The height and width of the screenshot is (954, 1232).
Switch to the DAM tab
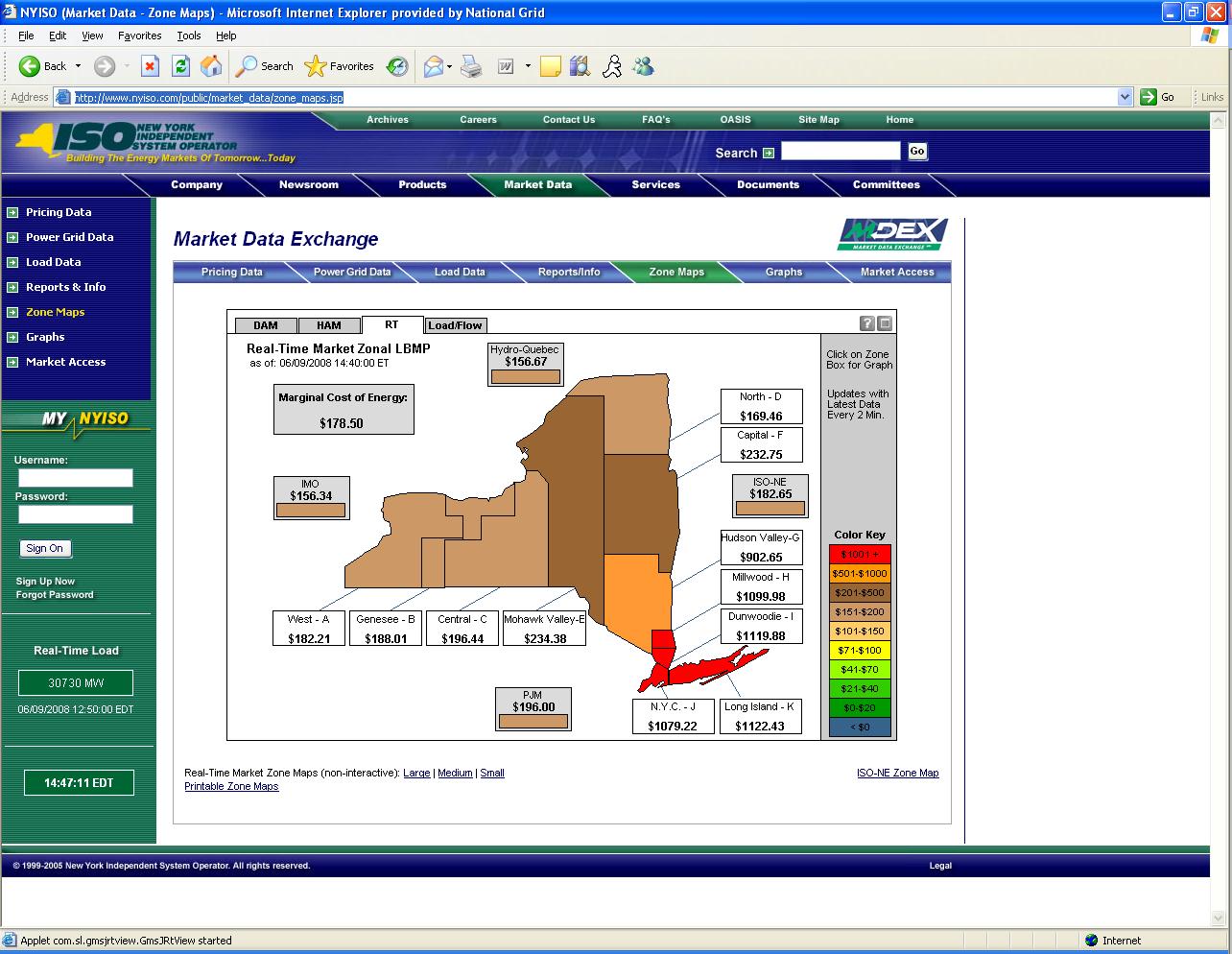click(266, 325)
